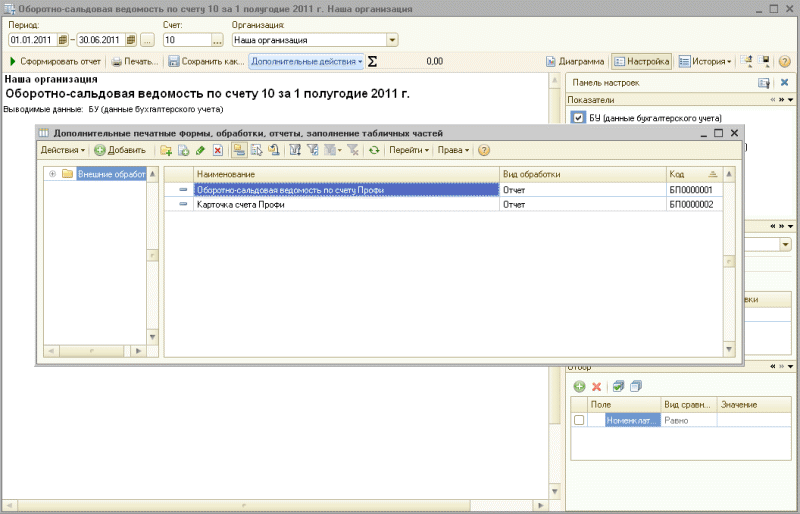Select the Номенклат... filter field cell

click(633, 420)
